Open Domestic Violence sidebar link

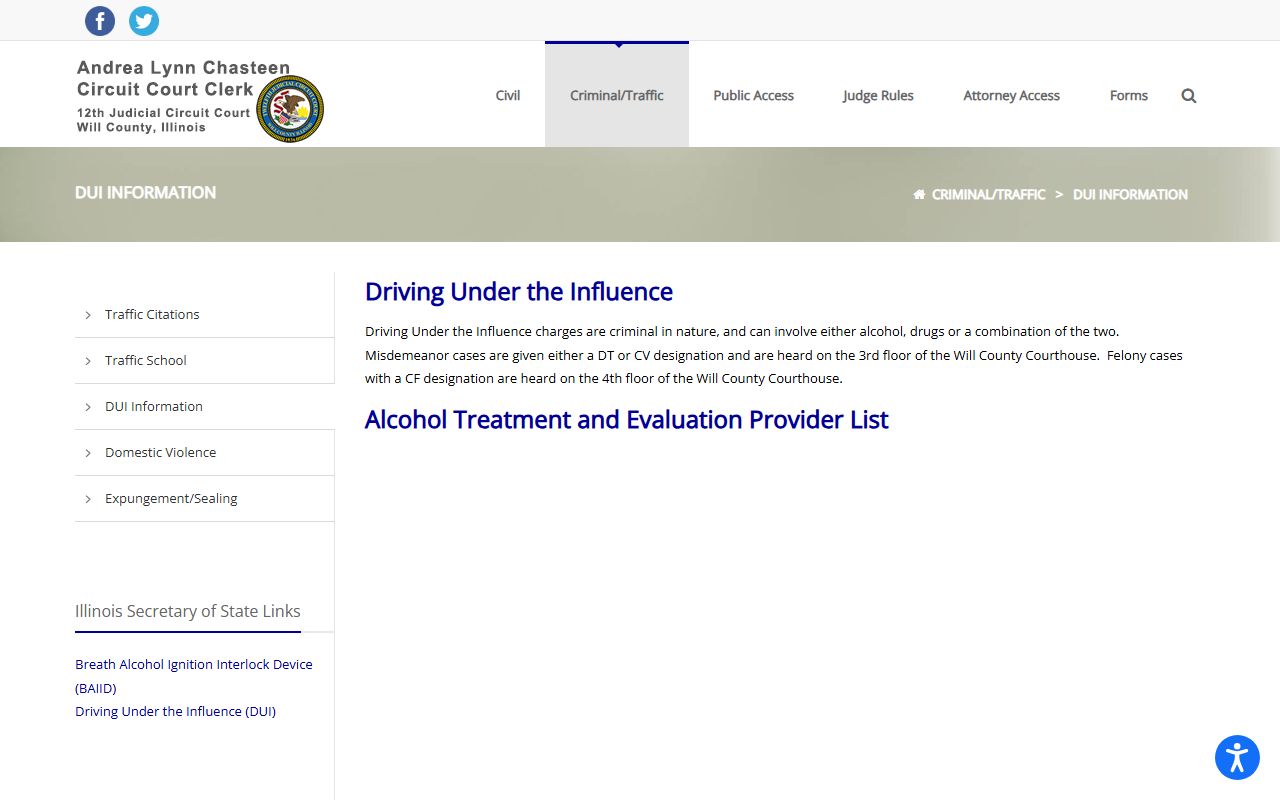[160, 452]
